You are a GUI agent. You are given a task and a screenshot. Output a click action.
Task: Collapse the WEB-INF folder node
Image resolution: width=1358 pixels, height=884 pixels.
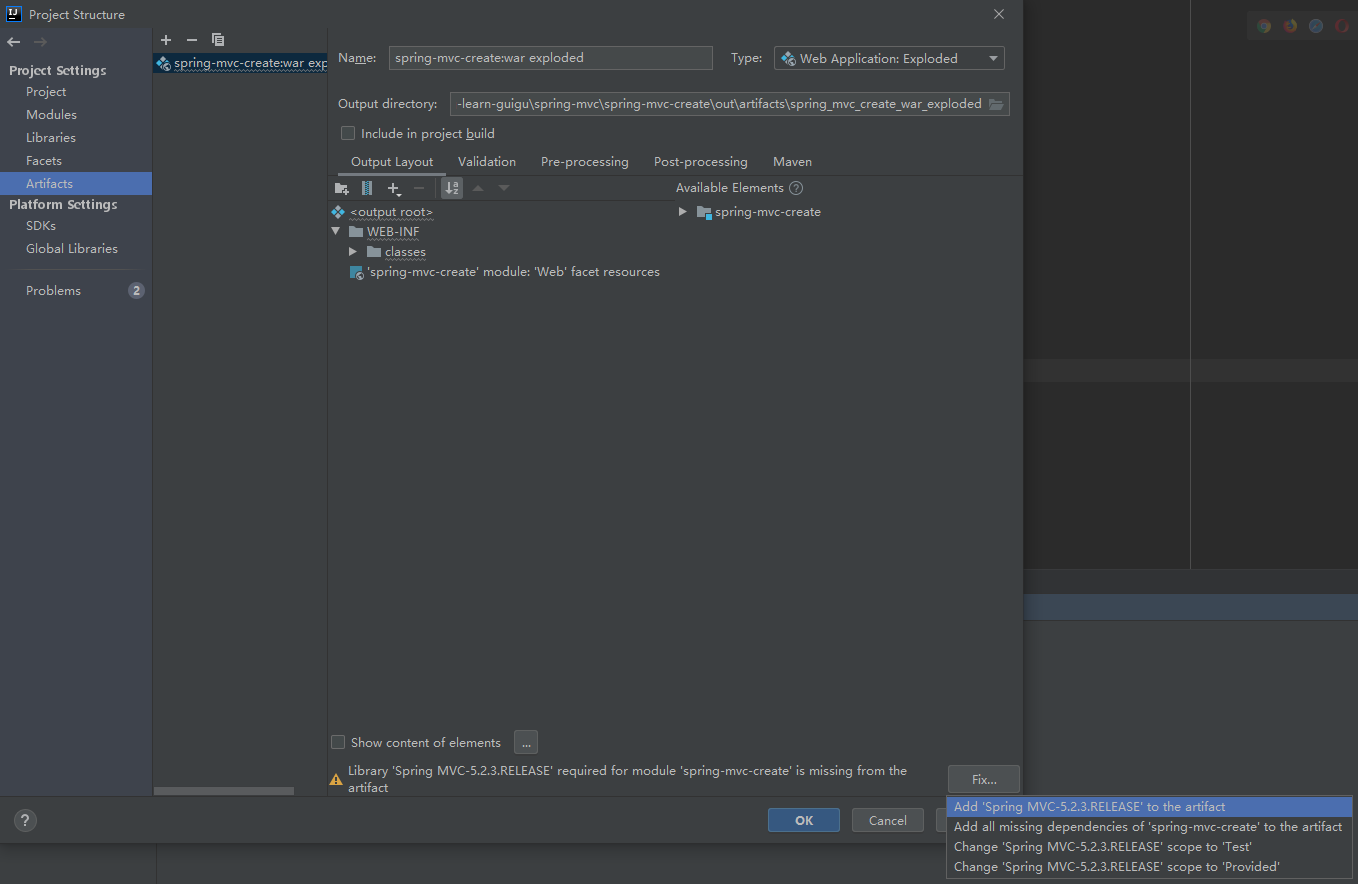337,232
